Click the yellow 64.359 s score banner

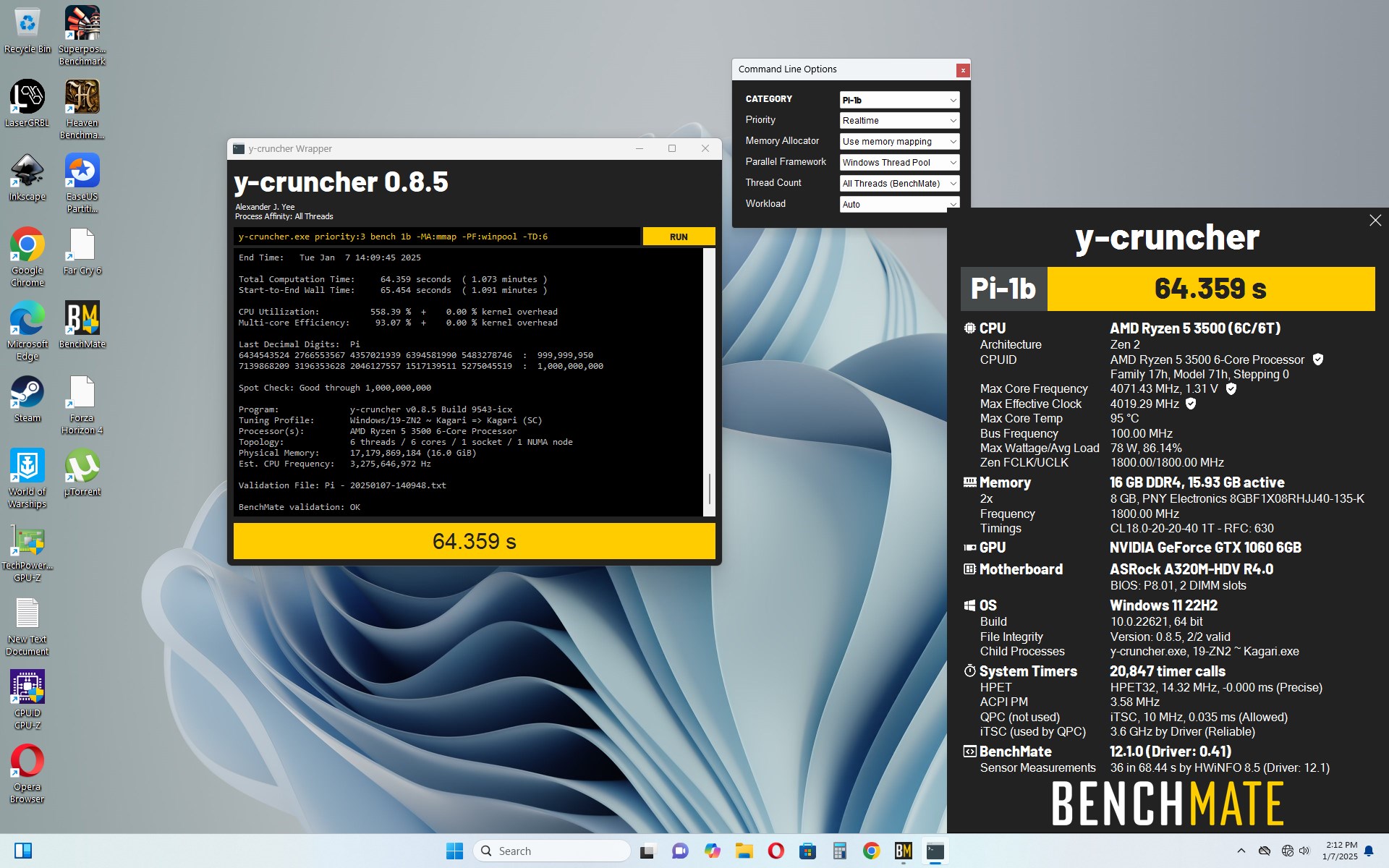pyautogui.click(x=1210, y=289)
